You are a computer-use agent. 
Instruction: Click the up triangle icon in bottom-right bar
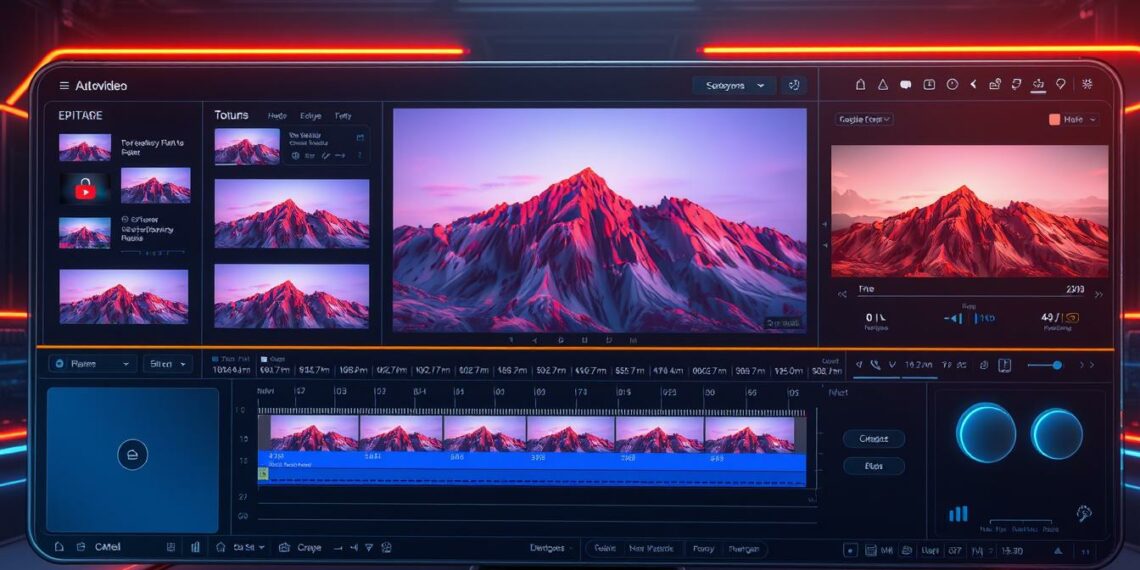1058,550
